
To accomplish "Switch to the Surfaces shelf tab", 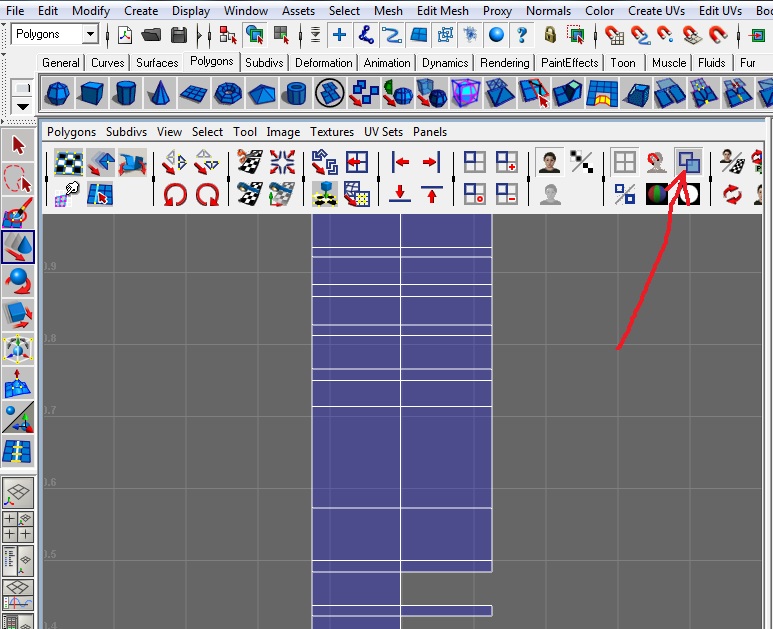I will [157, 63].
